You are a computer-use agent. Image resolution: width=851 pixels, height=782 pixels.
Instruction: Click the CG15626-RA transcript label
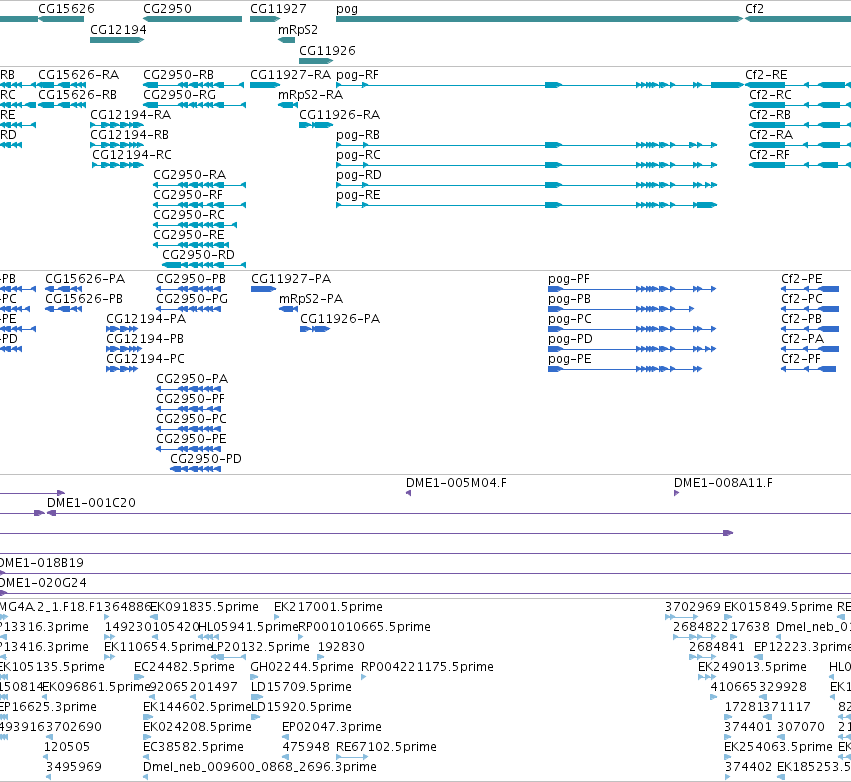pyautogui.click(x=79, y=74)
